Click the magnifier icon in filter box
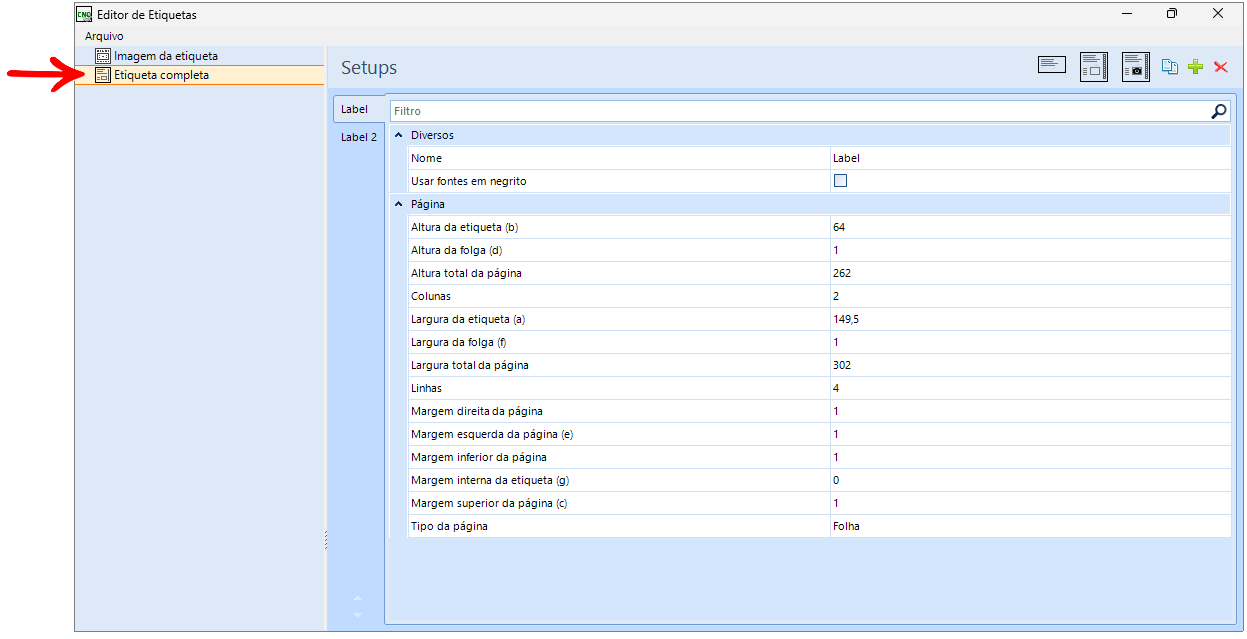The height and width of the screenshot is (639, 1247). coord(1218,112)
